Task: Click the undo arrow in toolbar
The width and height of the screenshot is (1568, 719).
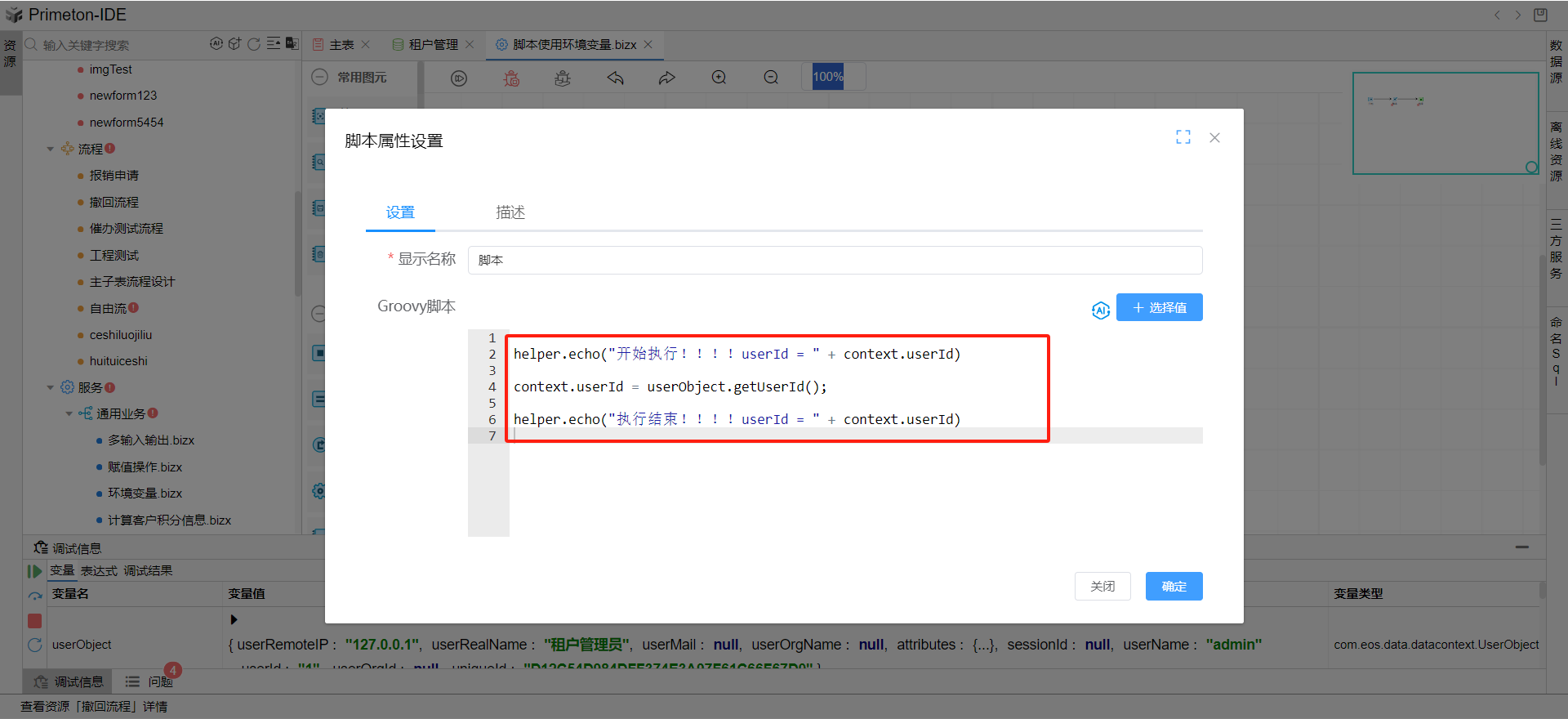Action: pos(615,78)
